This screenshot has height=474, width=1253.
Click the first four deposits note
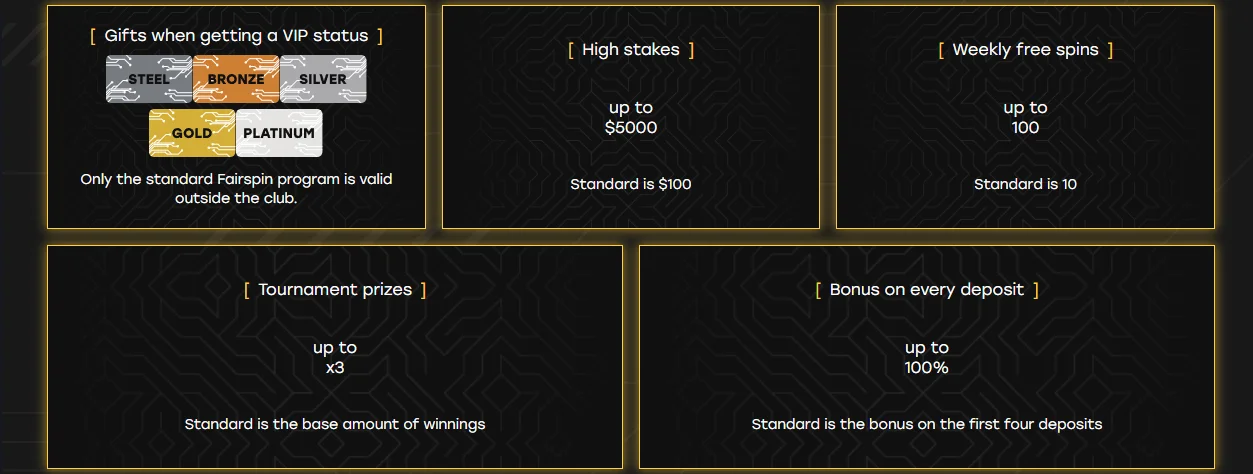point(927,424)
